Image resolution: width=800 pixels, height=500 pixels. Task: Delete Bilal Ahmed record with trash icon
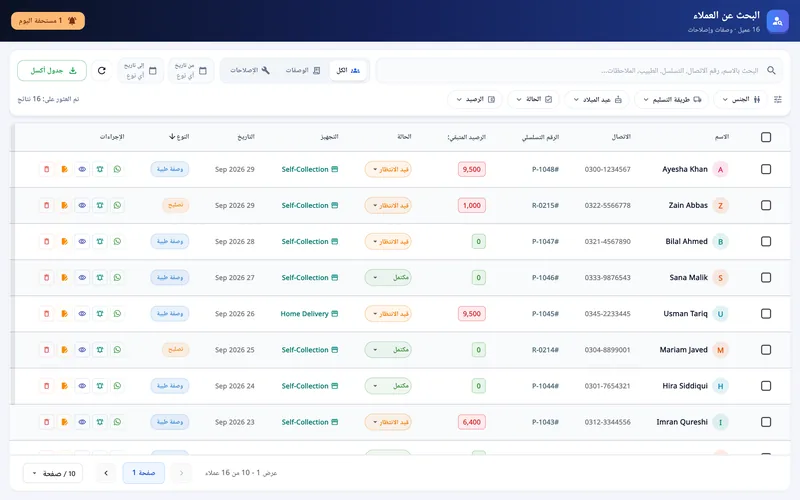pyautogui.click(x=46, y=242)
